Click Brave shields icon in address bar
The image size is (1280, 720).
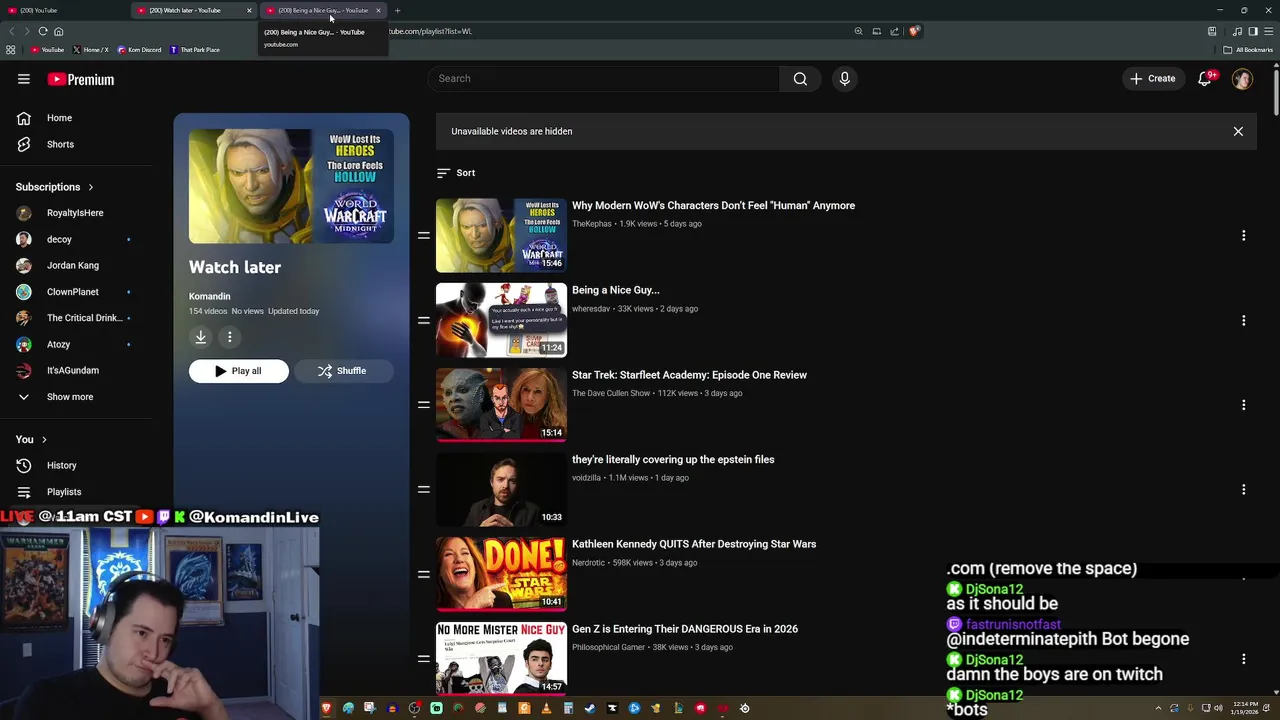(x=914, y=31)
